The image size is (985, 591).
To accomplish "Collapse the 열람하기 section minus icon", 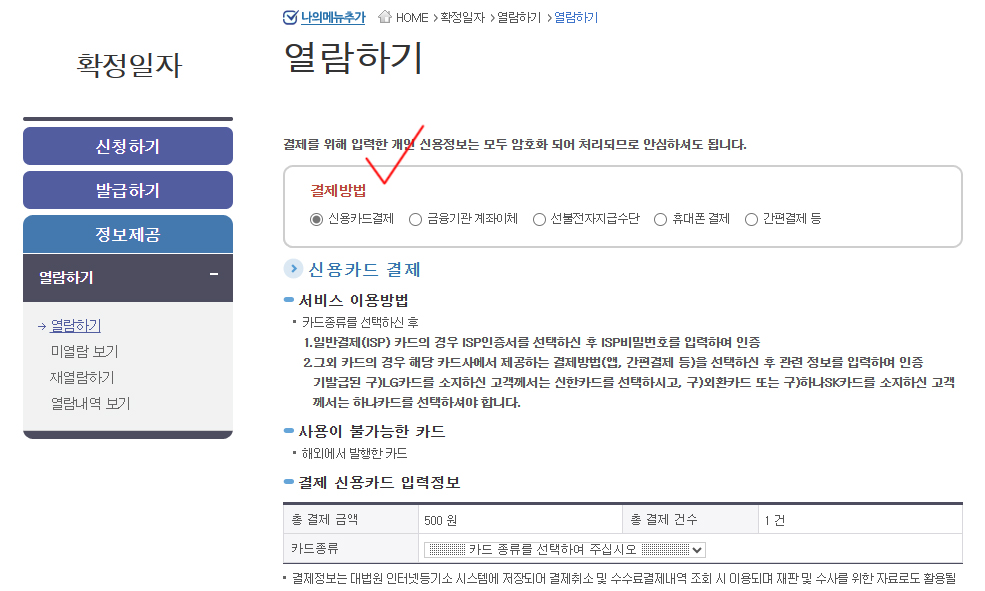I will pos(213,275).
